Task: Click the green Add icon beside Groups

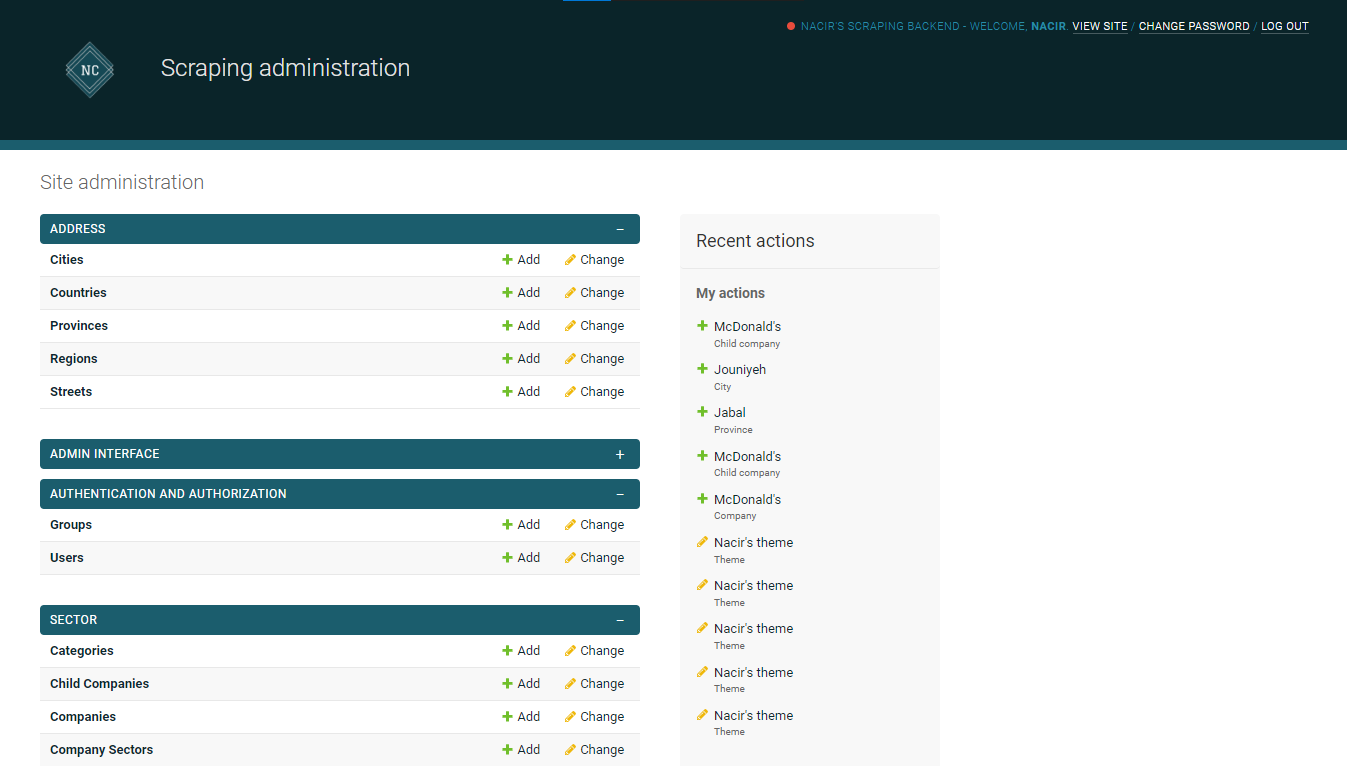Action: [x=508, y=524]
